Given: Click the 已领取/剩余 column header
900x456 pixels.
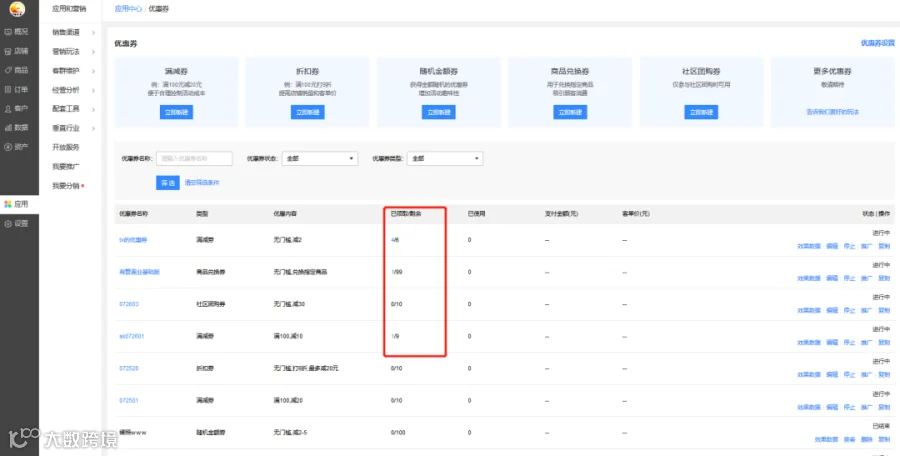Looking at the screenshot, I should click(x=405, y=214).
